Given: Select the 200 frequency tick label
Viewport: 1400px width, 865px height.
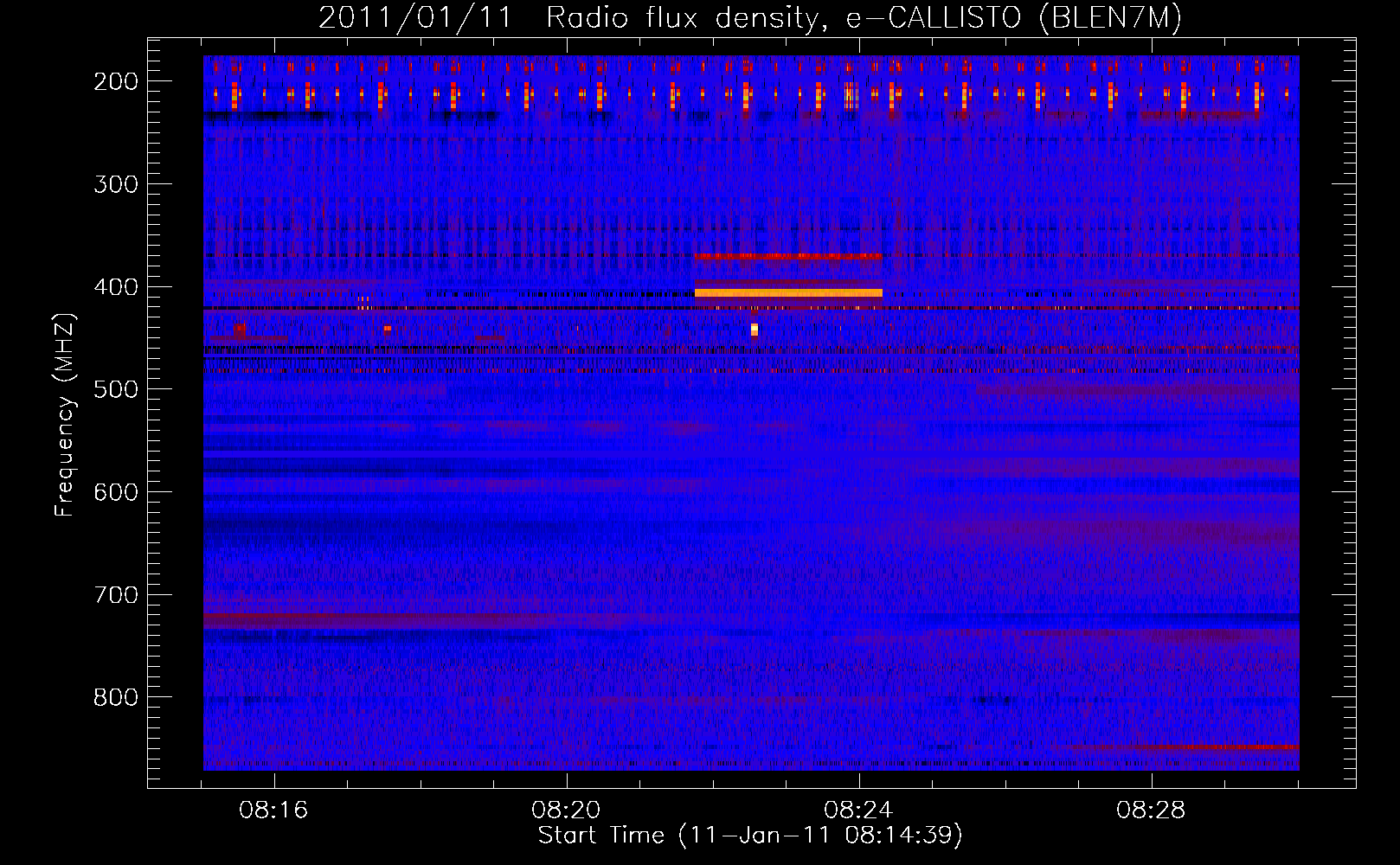Looking at the screenshot, I should 116,81.
